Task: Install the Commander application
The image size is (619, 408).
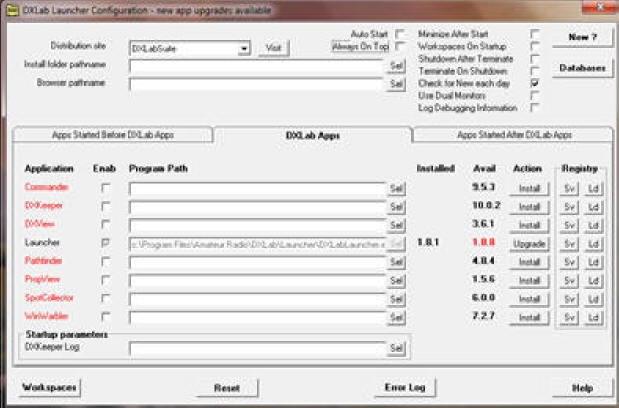Action: coord(529,189)
